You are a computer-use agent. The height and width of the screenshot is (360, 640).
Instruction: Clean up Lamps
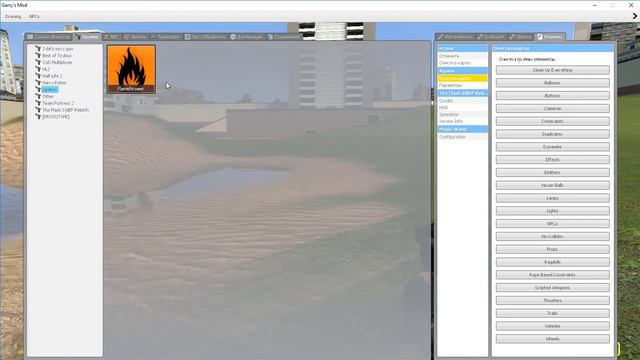point(553,198)
